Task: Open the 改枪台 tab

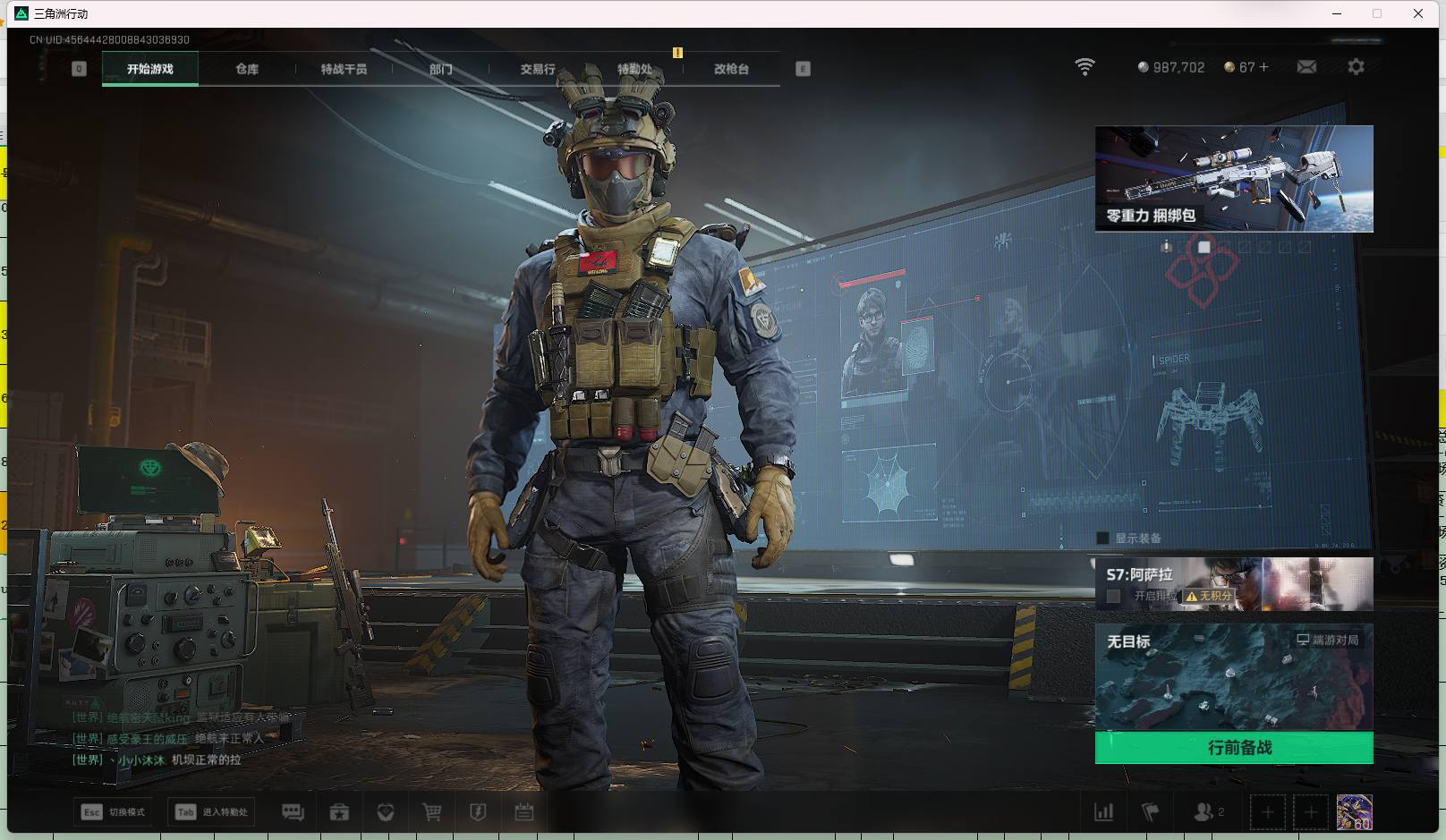Action: pos(731,69)
